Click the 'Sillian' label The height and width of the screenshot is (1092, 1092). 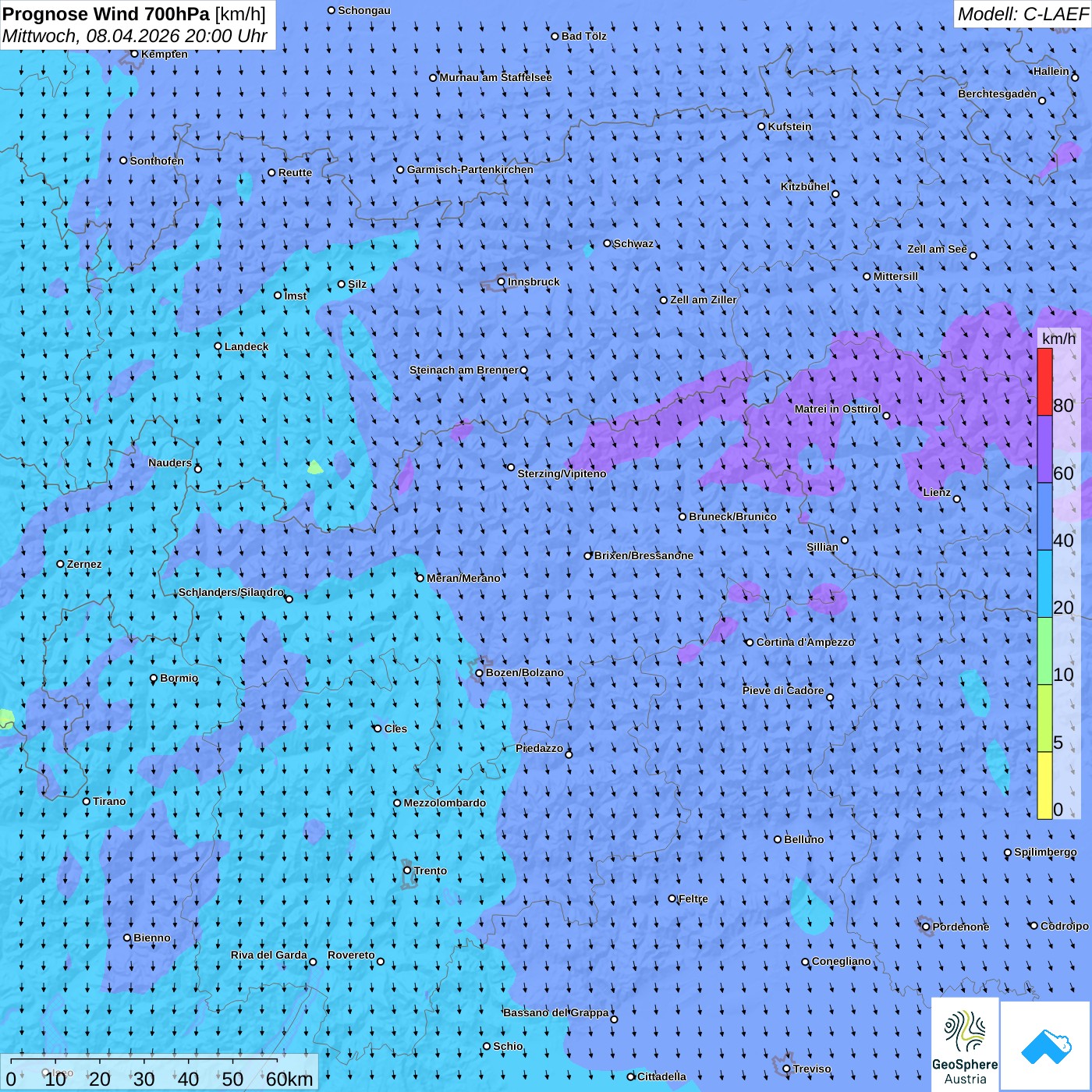pyautogui.click(x=822, y=547)
